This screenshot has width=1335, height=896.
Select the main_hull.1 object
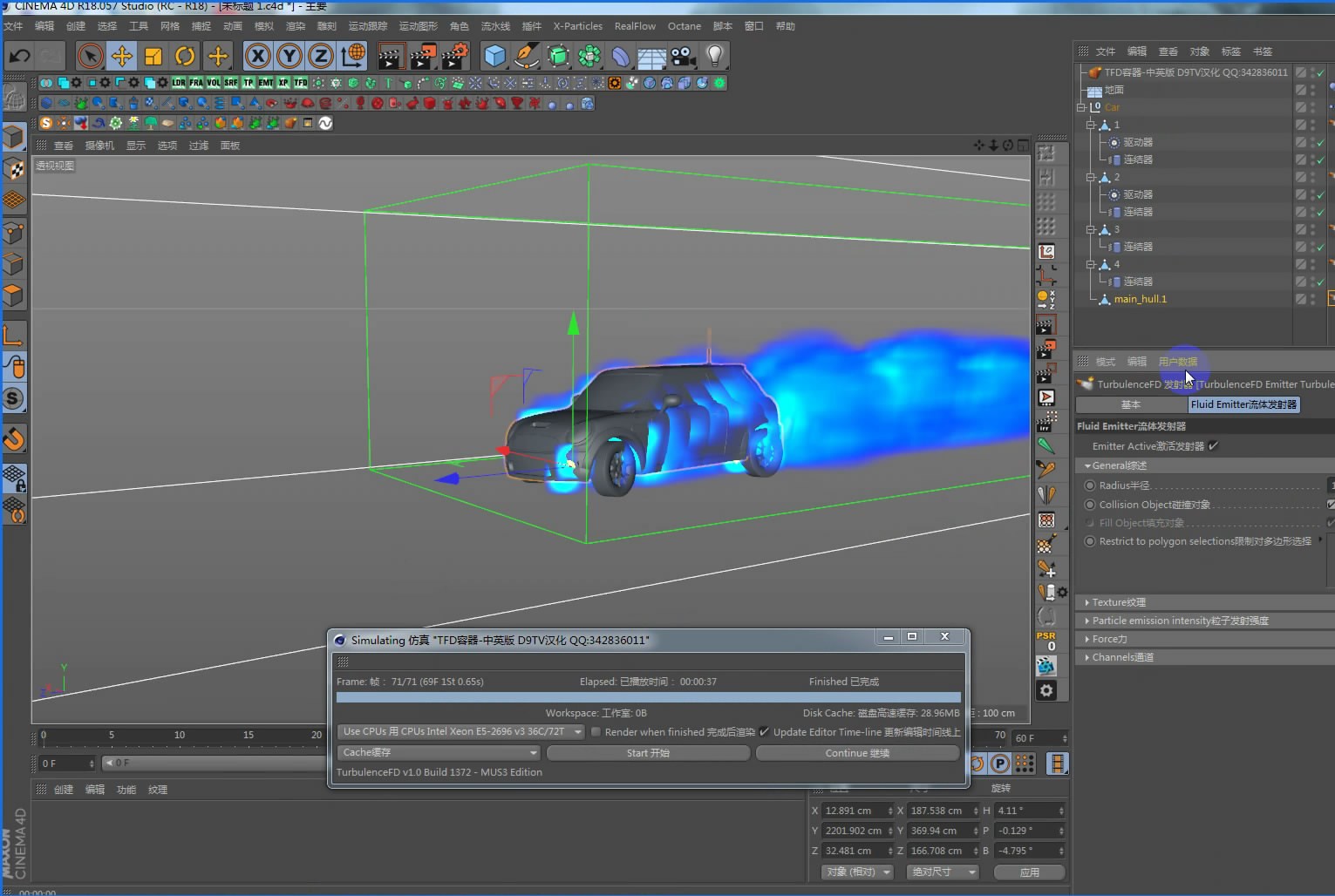1140,299
